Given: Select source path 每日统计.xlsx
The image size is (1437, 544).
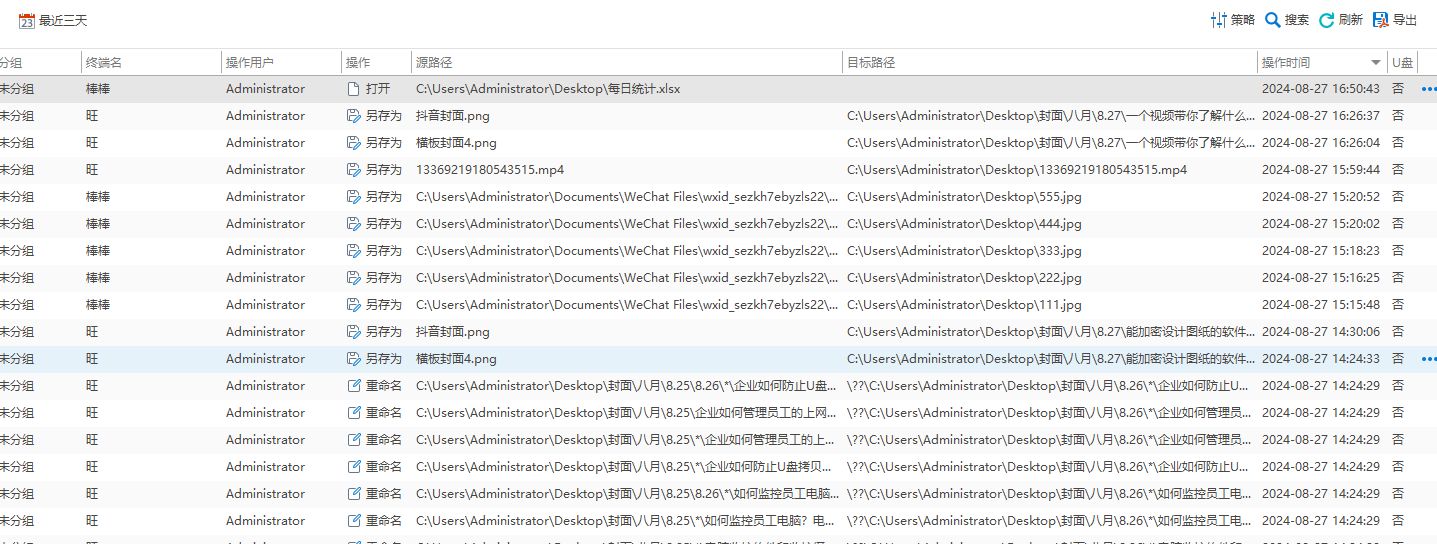Looking at the screenshot, I should 548,89.
